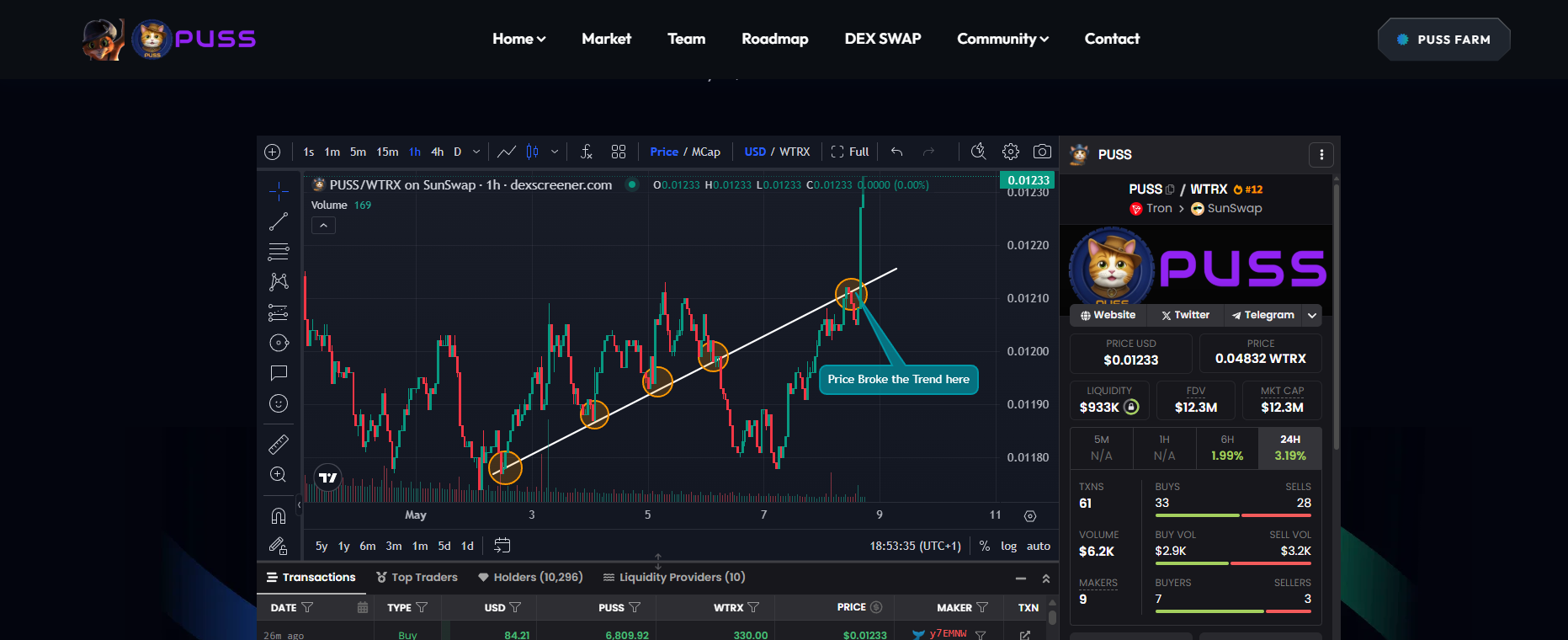Select the trend line drawing tool
The image size is (1568, 640).
(x=279, y=221)
